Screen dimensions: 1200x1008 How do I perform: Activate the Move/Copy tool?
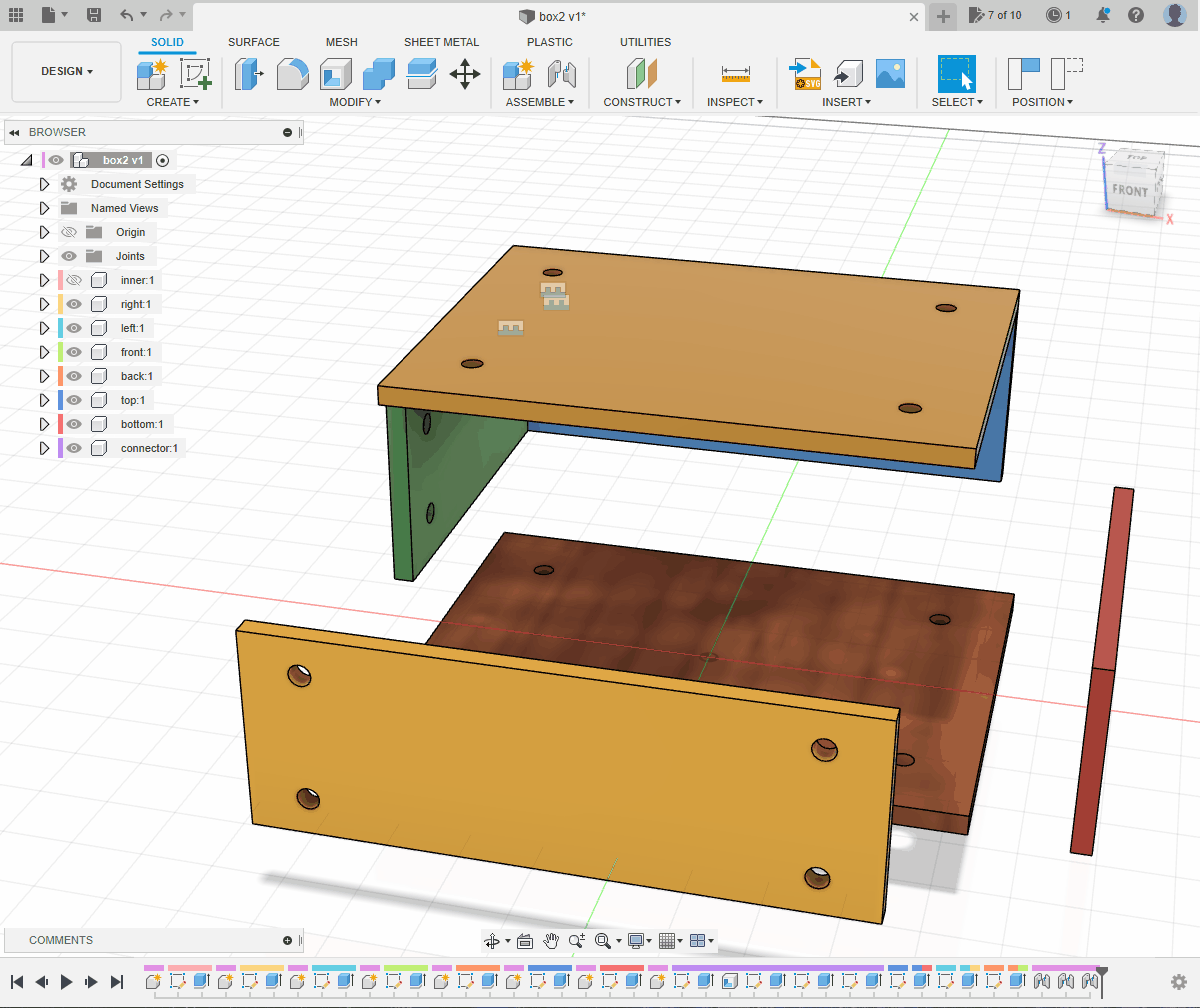(x=465, y=74)
